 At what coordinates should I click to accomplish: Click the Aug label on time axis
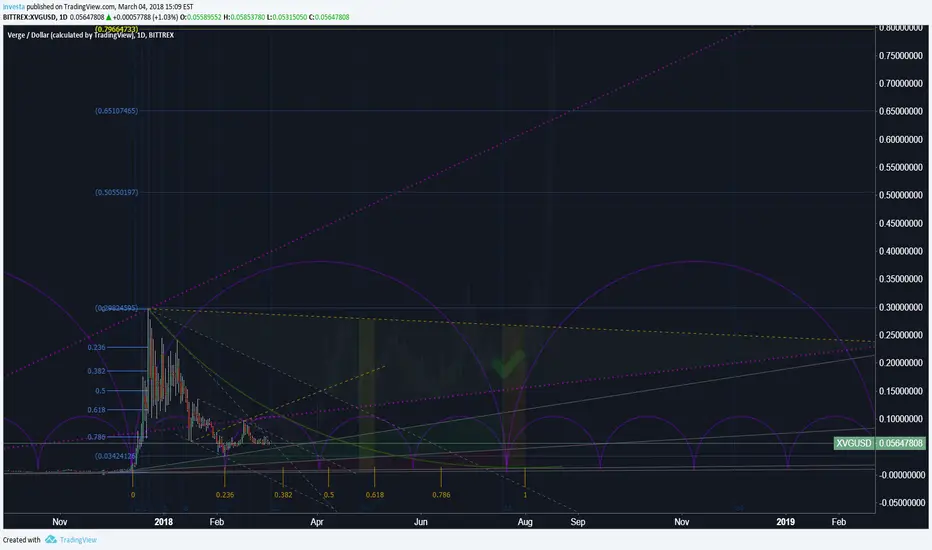point(525,522)
